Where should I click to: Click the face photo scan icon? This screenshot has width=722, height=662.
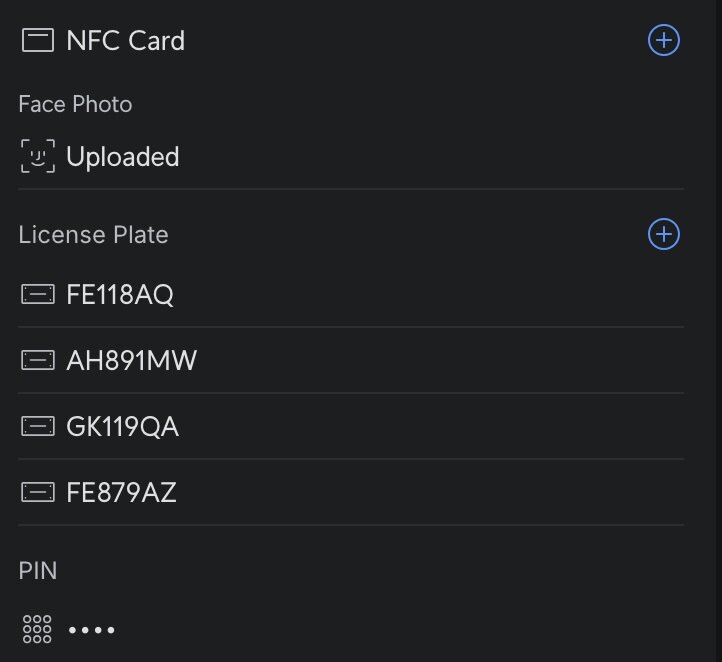38,157
